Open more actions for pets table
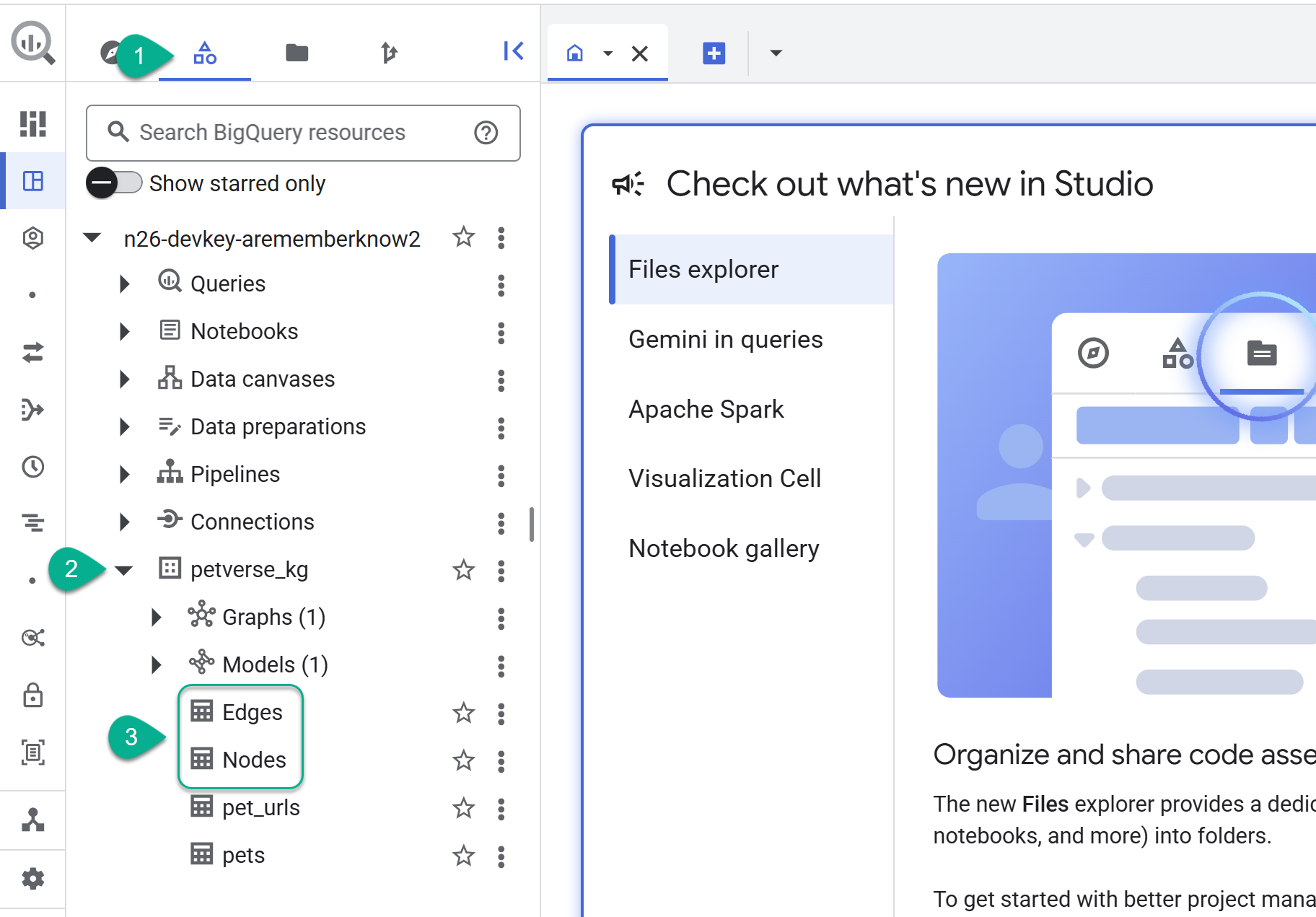This screenshot has height=917, width=1316. point(501,856)
